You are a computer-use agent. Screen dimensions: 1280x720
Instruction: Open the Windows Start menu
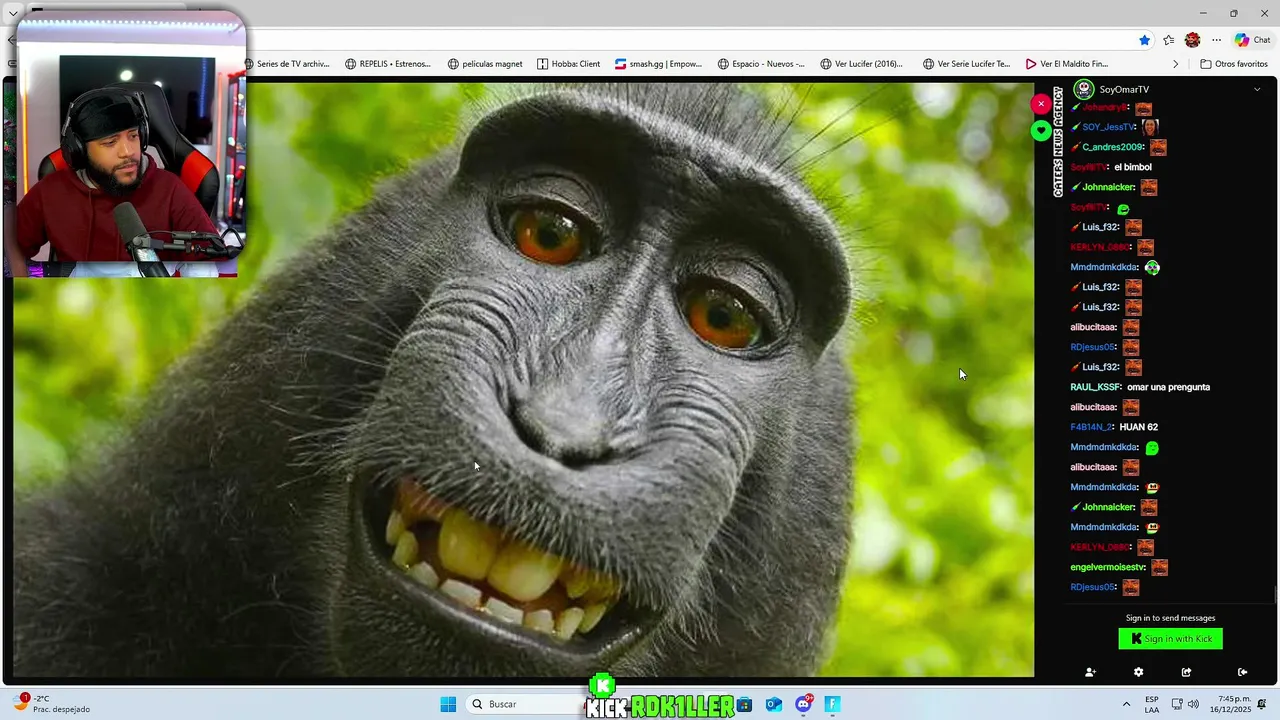(x=448, y=704)
